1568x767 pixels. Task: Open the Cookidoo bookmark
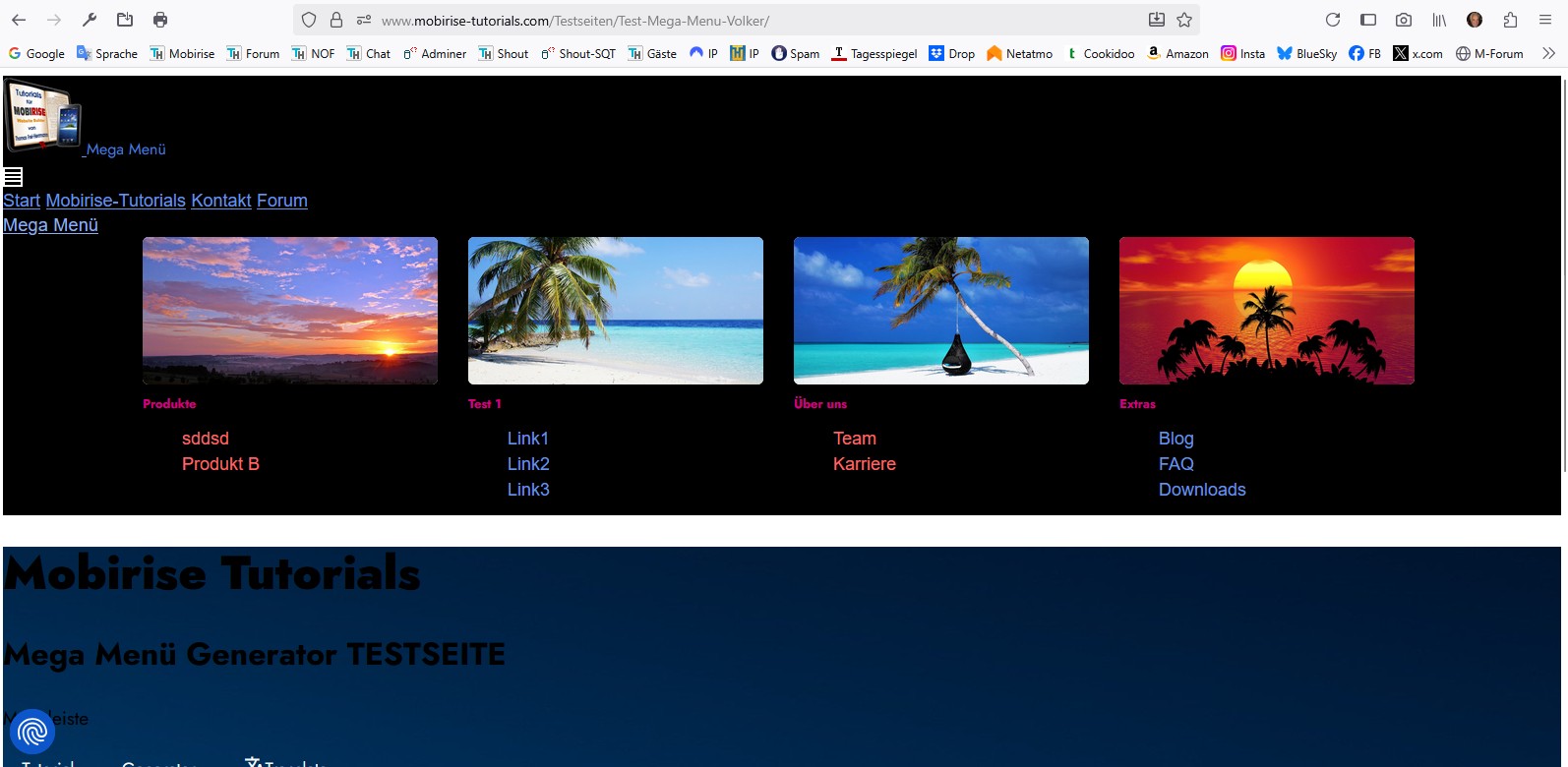tap(1100, 54)
